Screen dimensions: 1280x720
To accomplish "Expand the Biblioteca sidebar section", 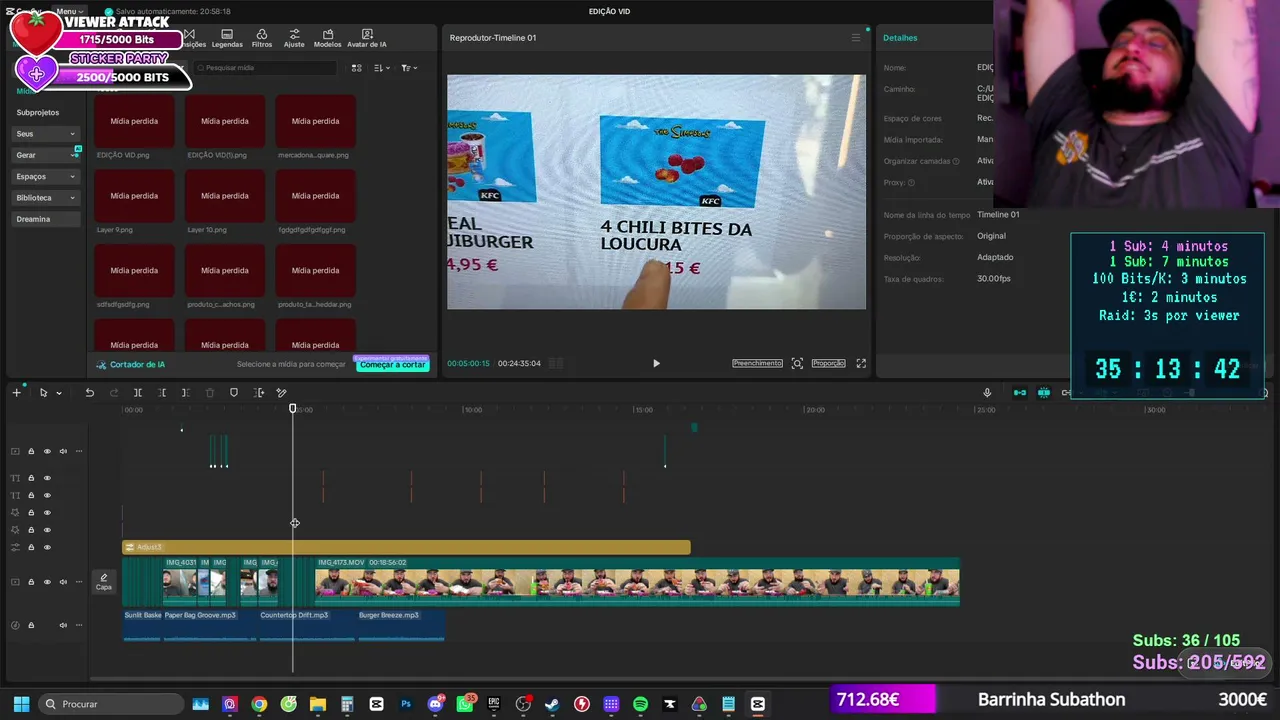I will [x=46, y=198].
